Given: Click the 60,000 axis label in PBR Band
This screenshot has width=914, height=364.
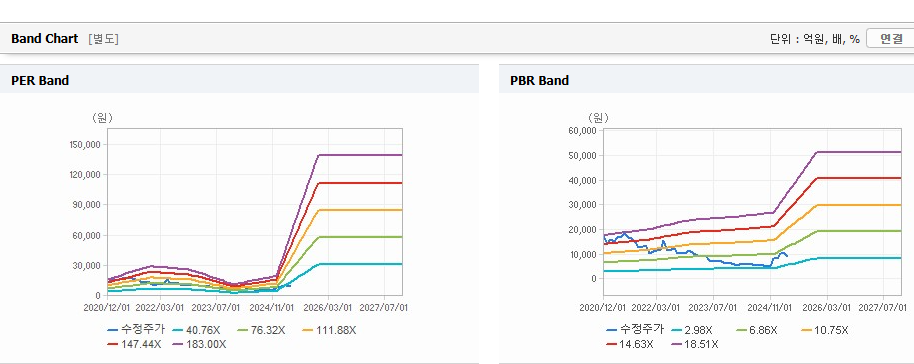Looking at the screenshot, I should point(583,130).
